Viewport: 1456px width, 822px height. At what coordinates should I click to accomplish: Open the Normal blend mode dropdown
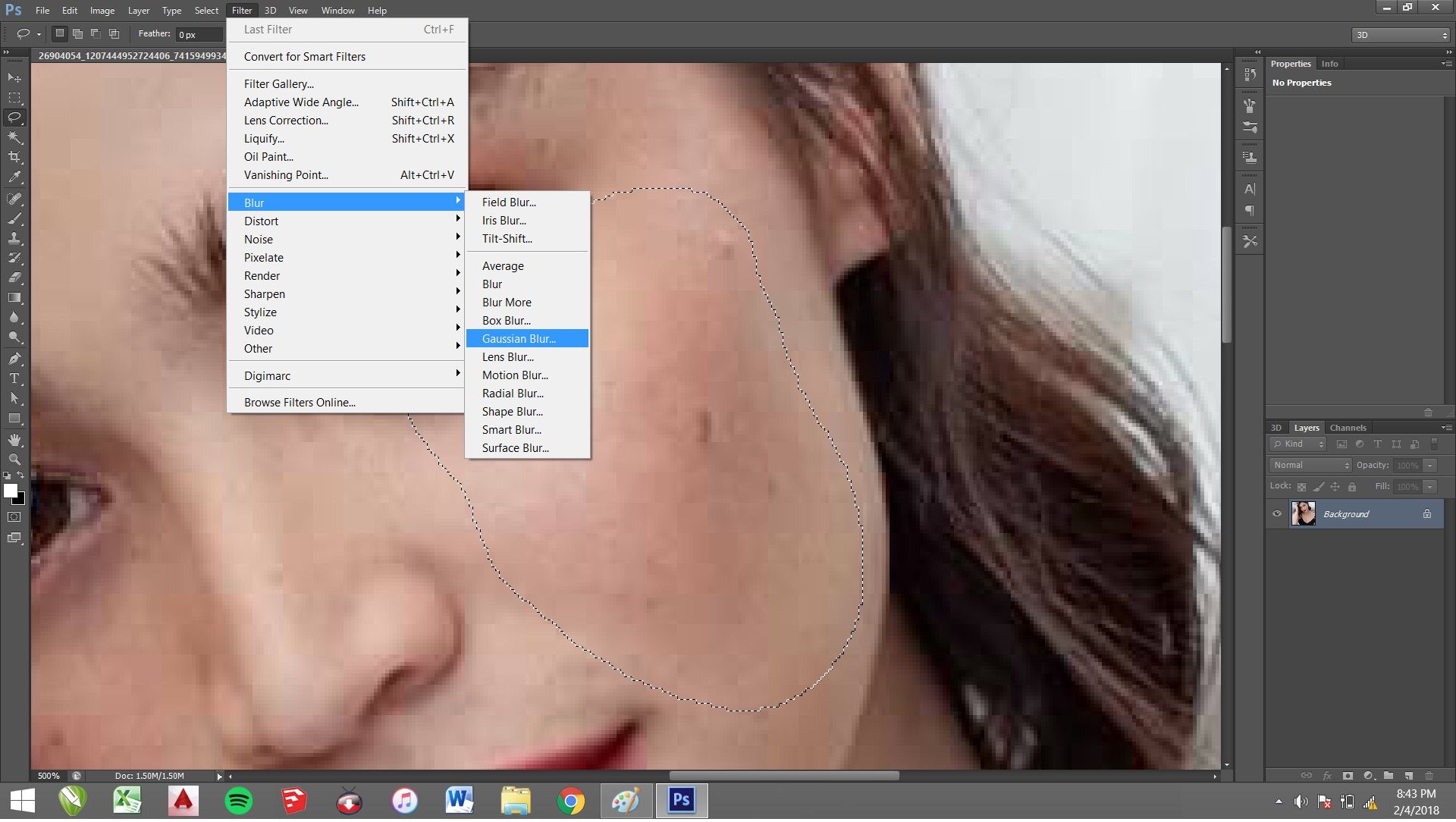(1310, 466)
